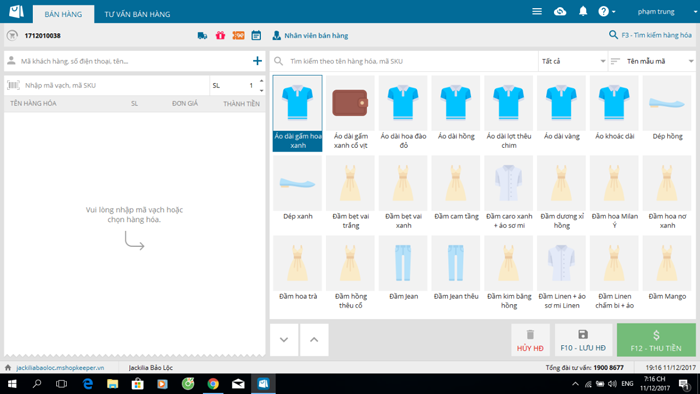Switch to the BÁN HÀNG tab
This screenshot has width=700, height=394.
click(63, 14)
